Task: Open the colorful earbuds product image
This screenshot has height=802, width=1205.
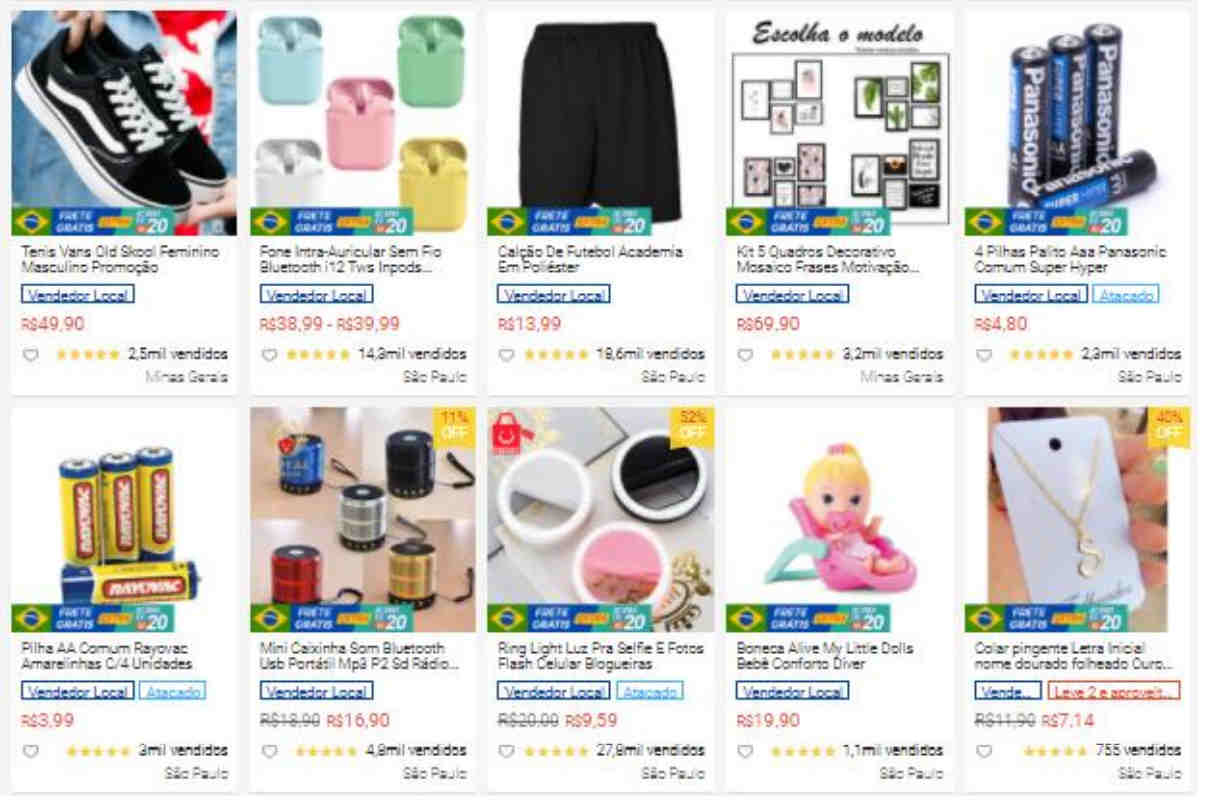Action: click(x=362, y=123)
